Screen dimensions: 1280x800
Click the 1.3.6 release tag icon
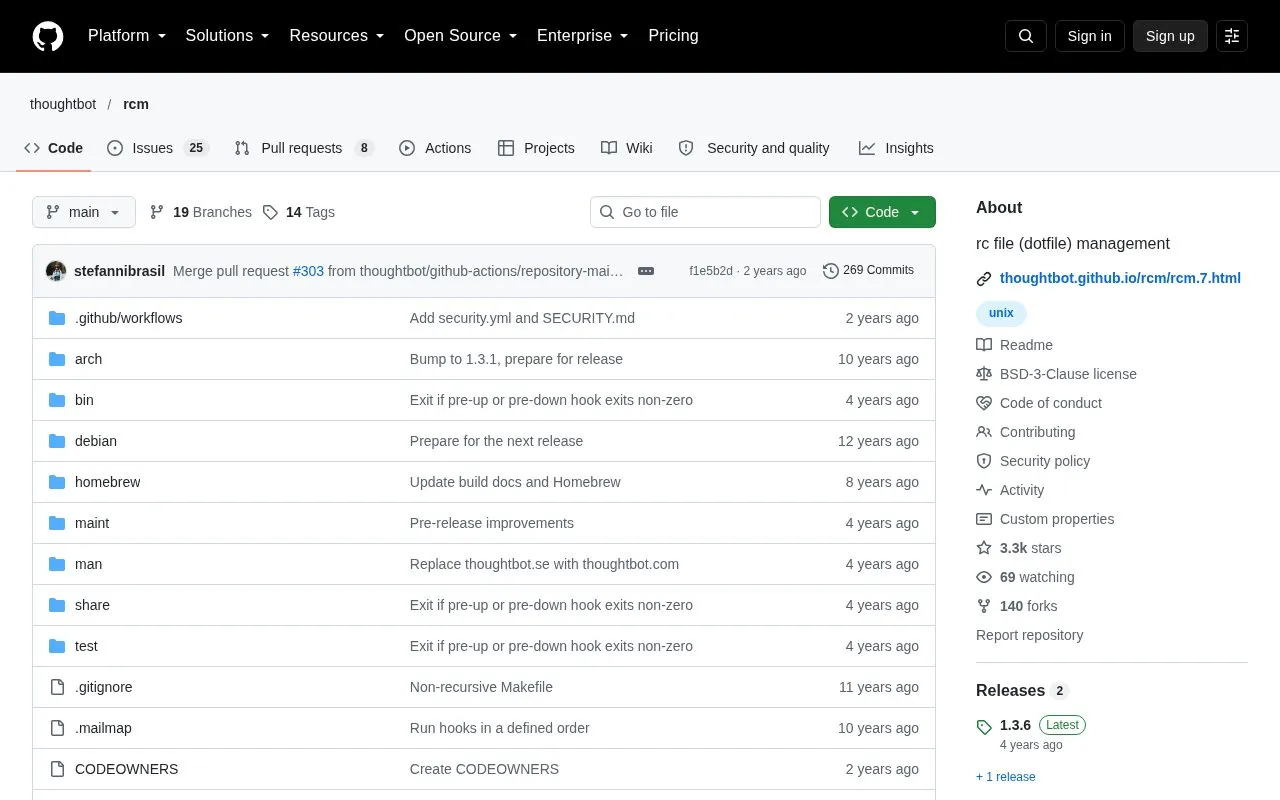(984, 726)
